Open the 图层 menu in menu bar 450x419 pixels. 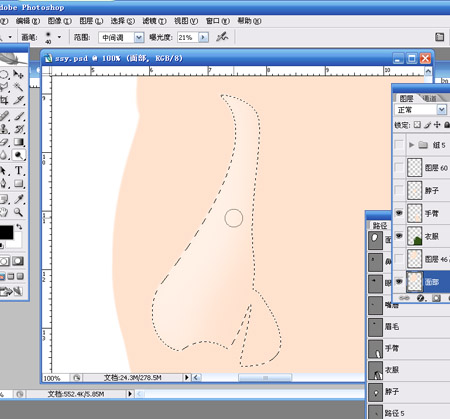(91, 21)
